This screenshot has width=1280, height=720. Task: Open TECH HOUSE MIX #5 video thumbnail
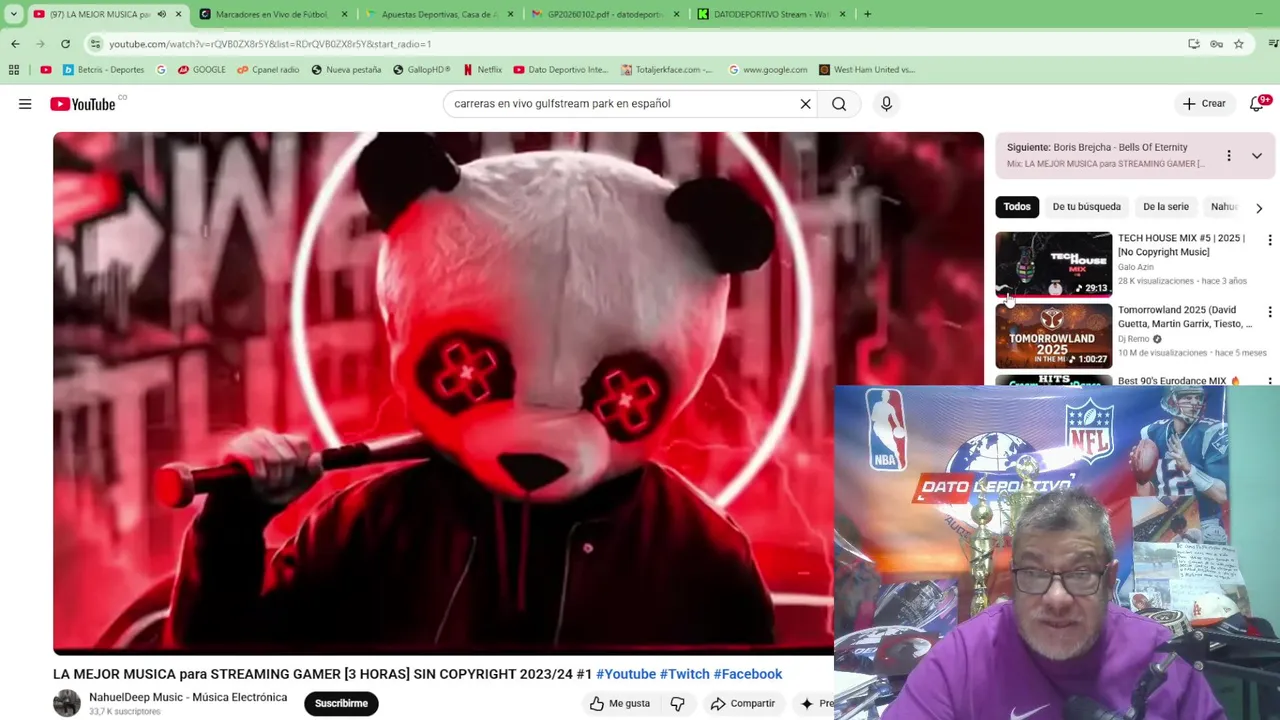click(x=1053, y=265)
